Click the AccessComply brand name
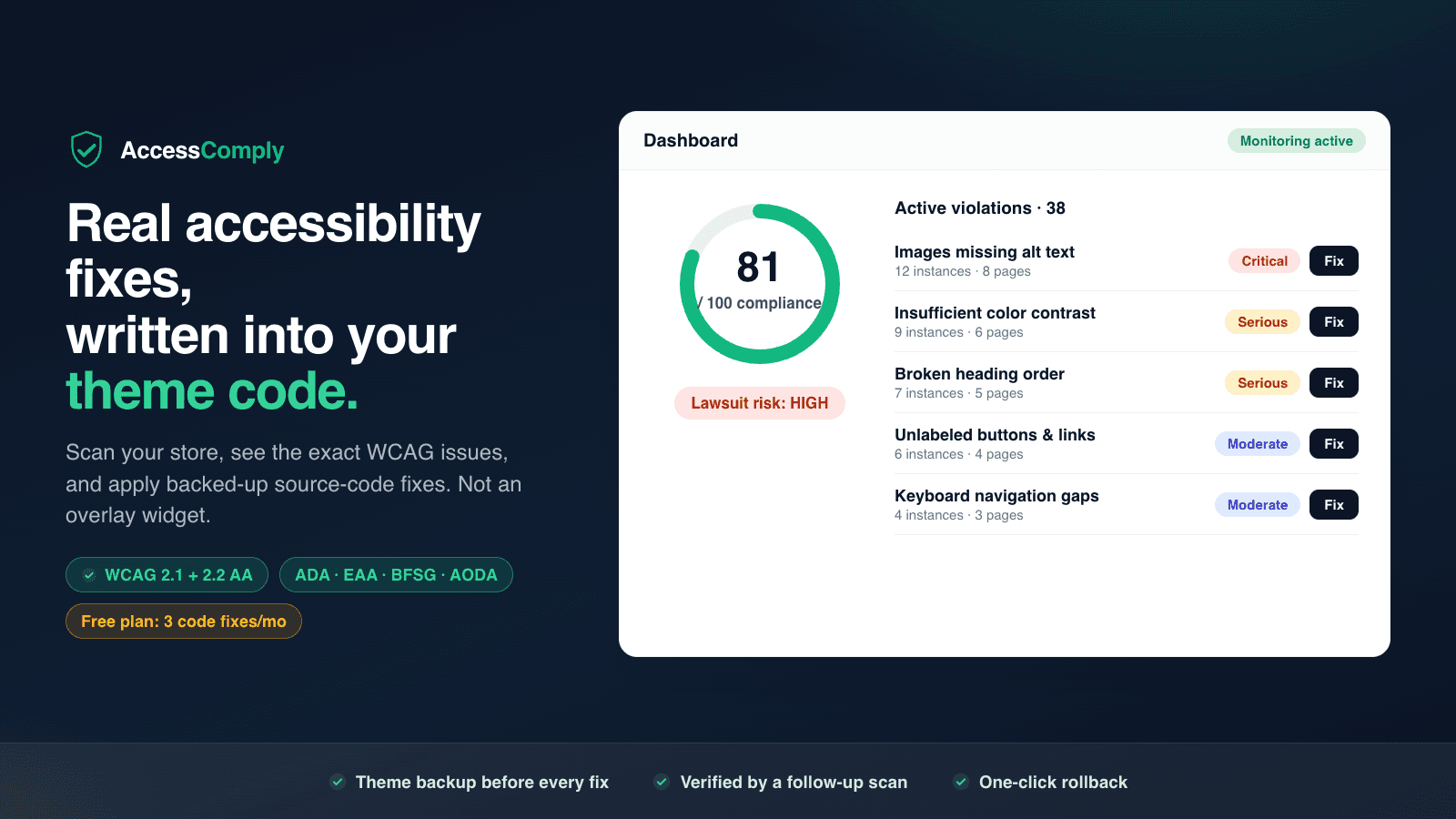Screen dimensions: 1456x819 (x=202, y=150)
